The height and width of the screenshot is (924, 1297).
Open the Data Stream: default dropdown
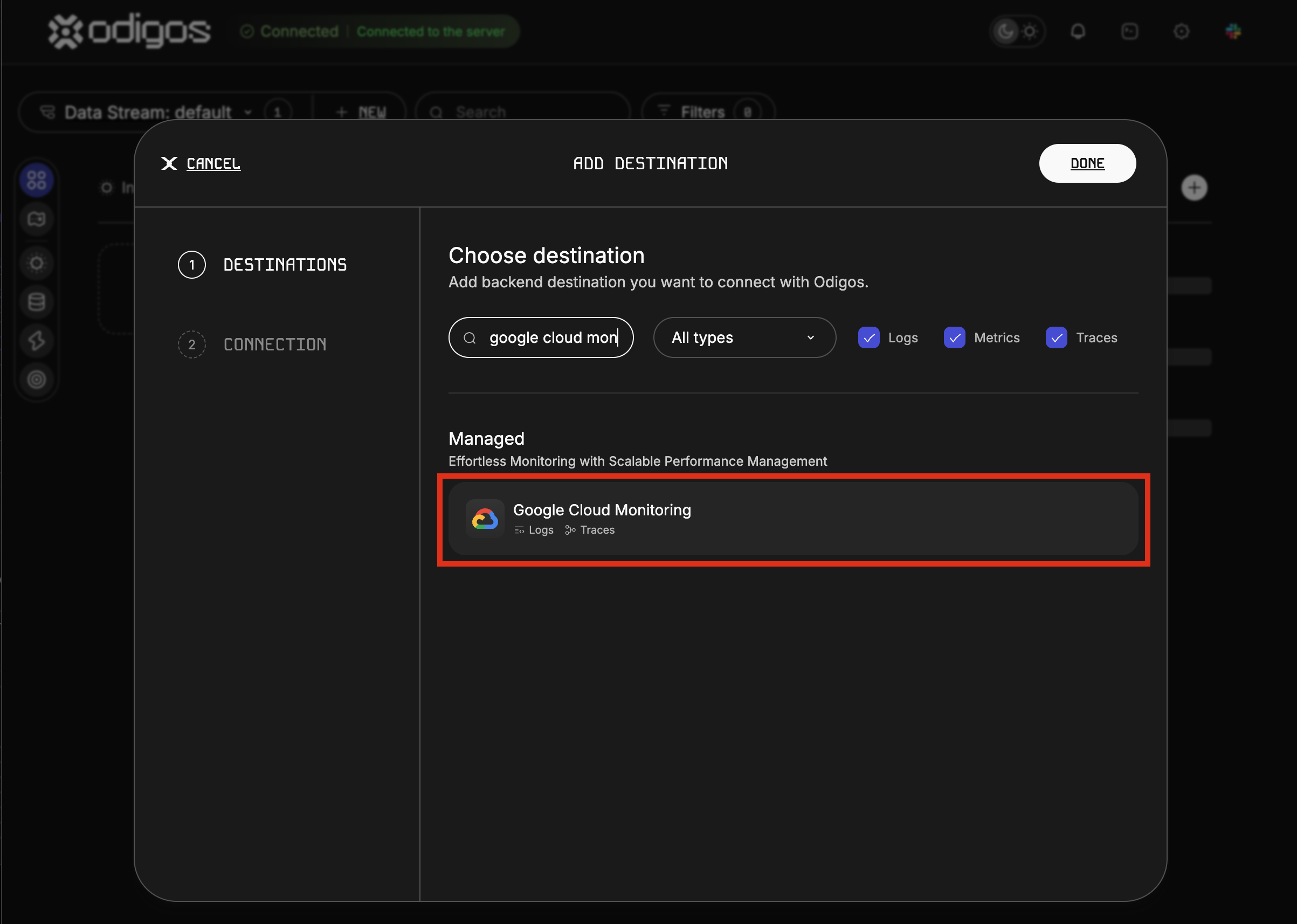pos(147,112)
